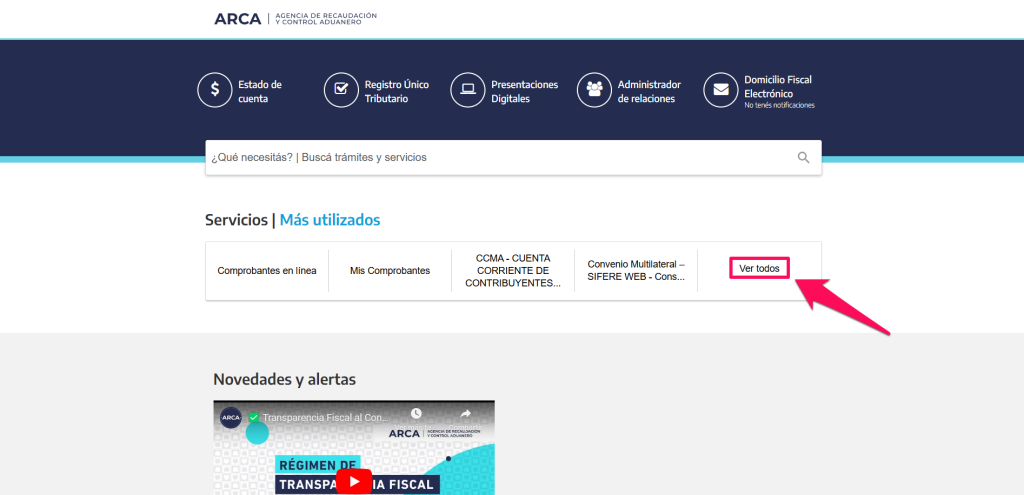Image resolution: width=1024 pixels, height=495 pixels.
Task: Click the Estado de cuenta label
Action: point(260,91)
